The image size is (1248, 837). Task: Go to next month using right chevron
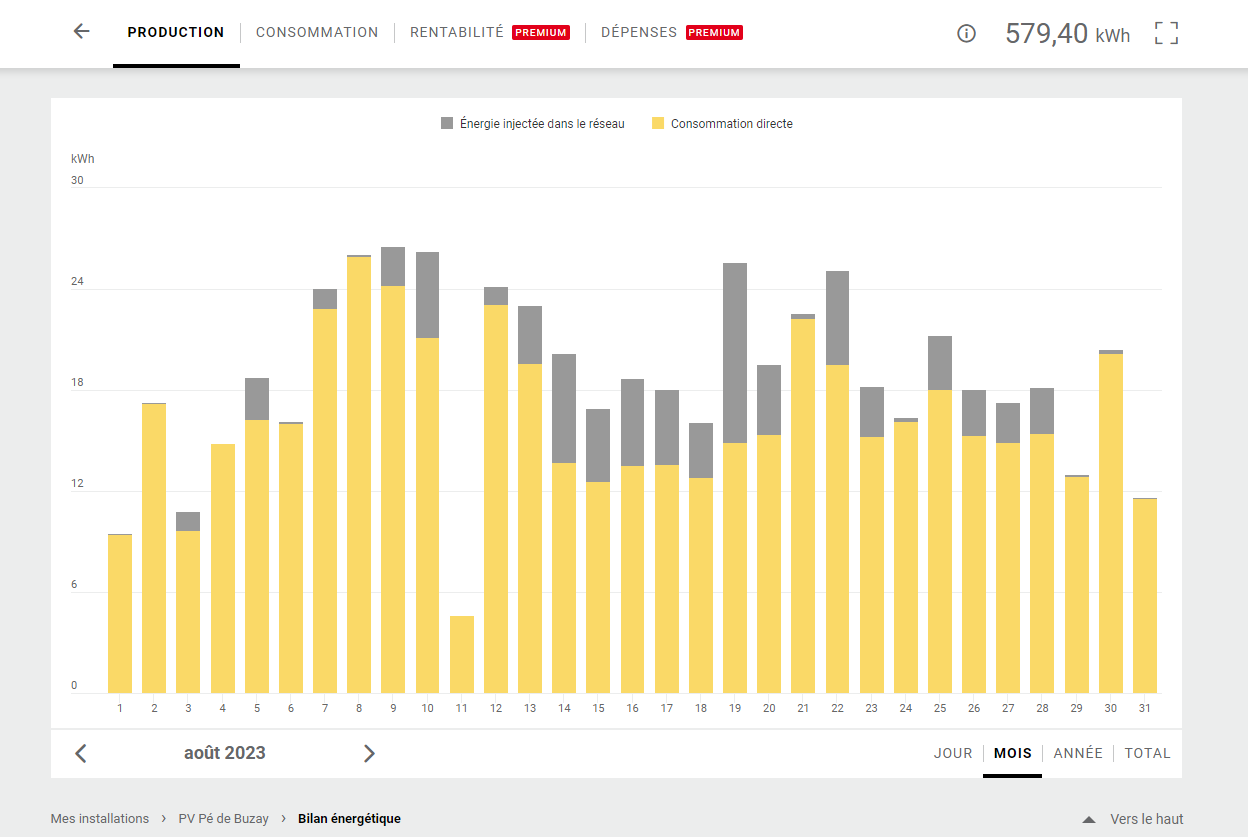tap(369, 753)
